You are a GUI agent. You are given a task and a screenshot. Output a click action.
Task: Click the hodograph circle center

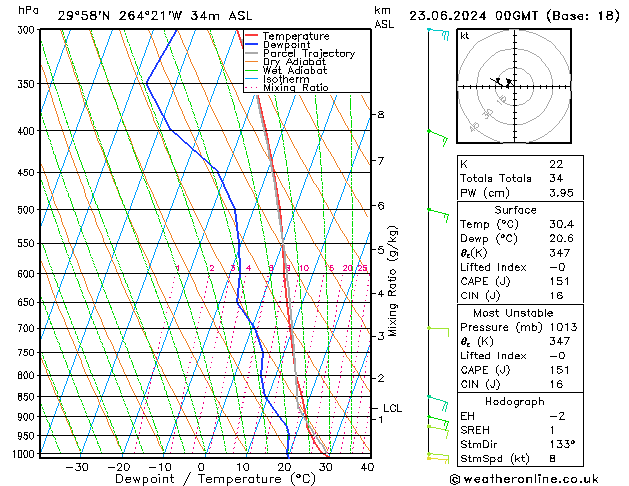click(x=508, y=87)
